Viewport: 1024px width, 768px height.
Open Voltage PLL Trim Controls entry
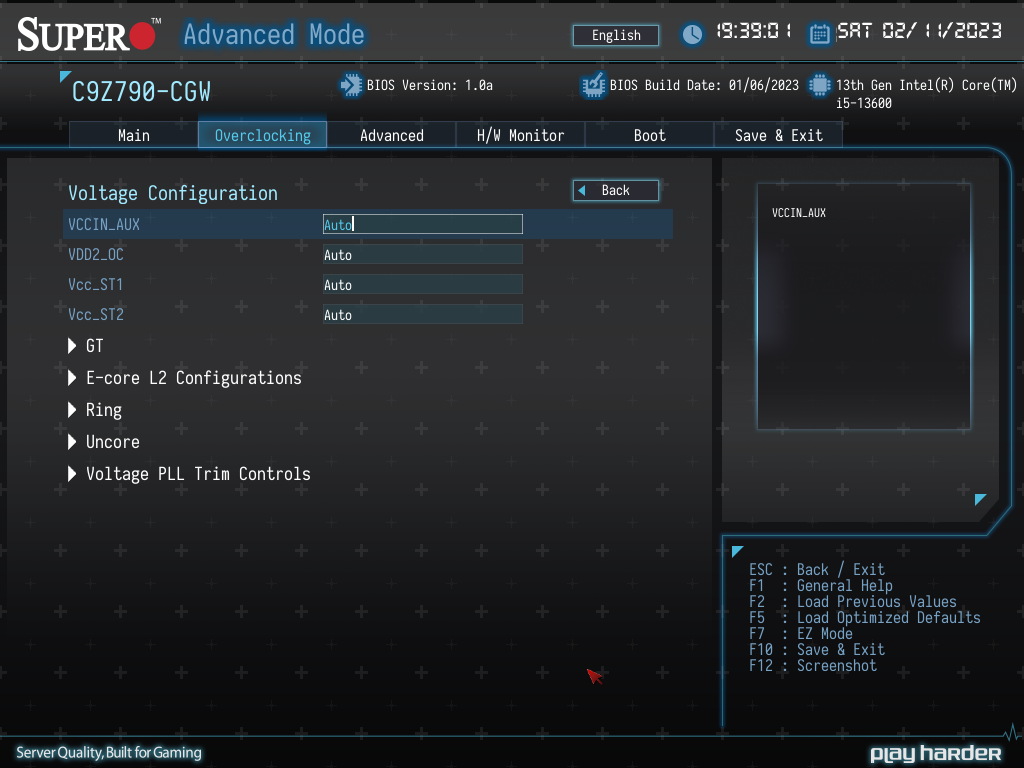199,474
